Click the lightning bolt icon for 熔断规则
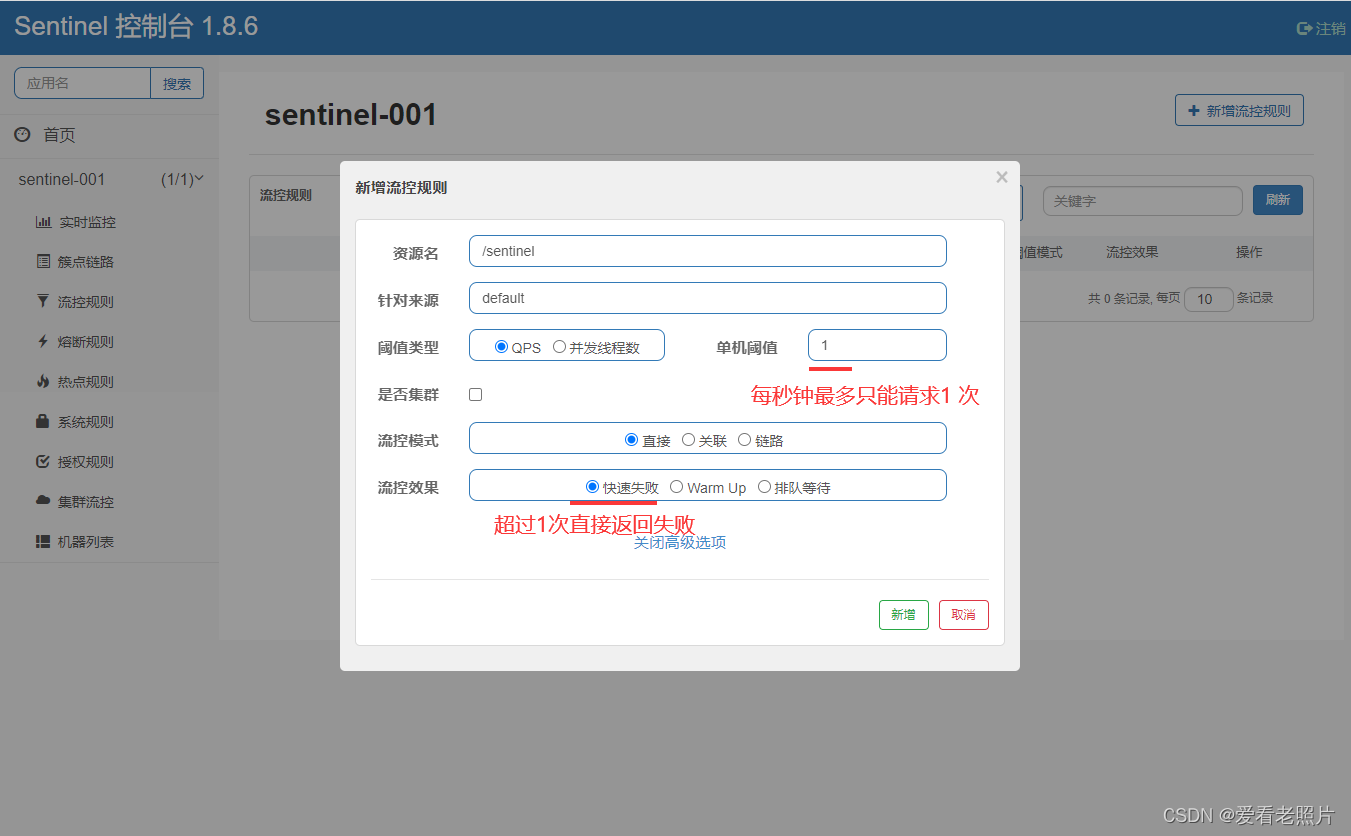Image resolution: width=1351 pixels, height=836 pixels. point(43,341)
